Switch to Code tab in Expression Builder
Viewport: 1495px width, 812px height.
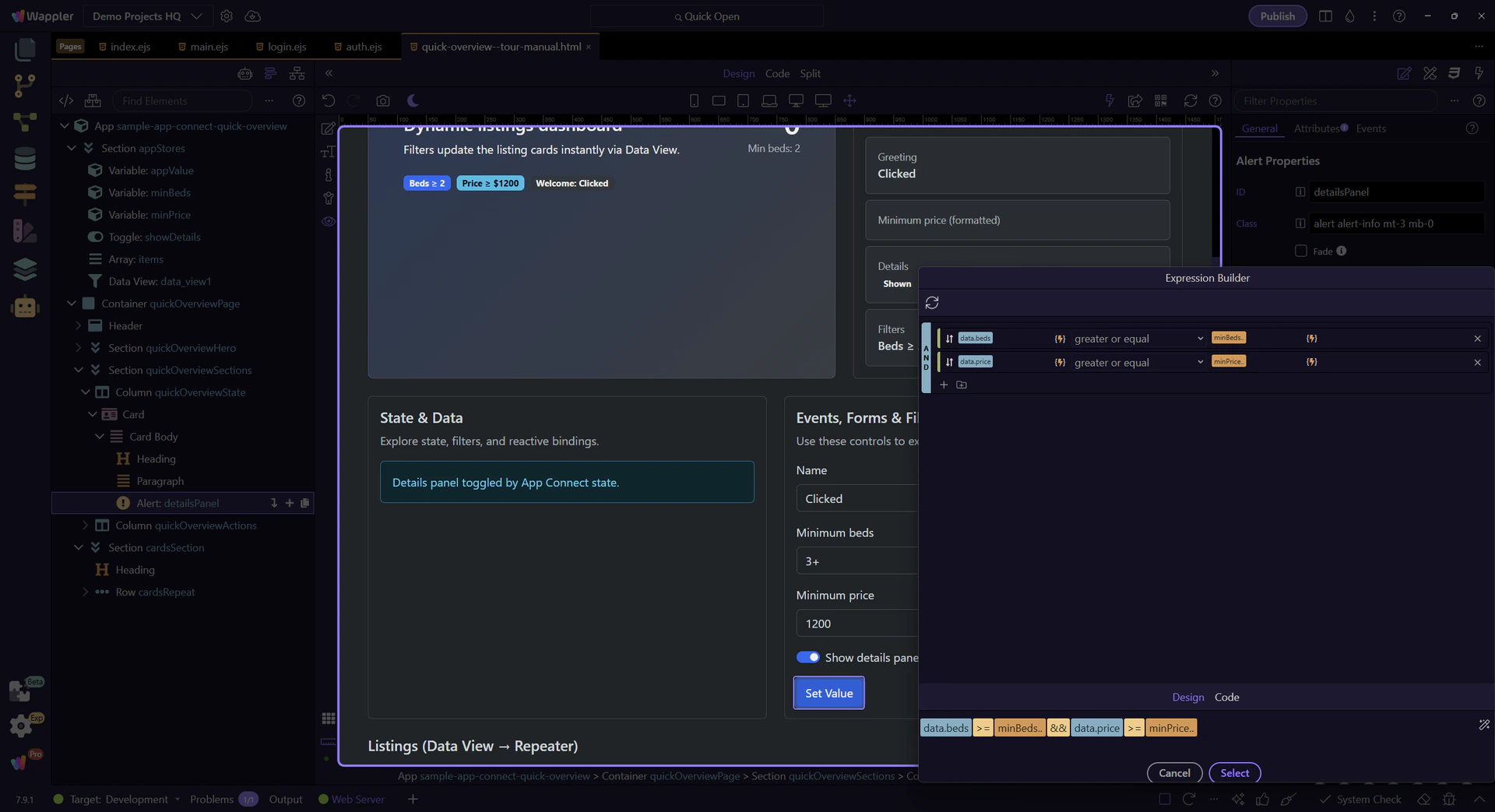point(1226,697)
